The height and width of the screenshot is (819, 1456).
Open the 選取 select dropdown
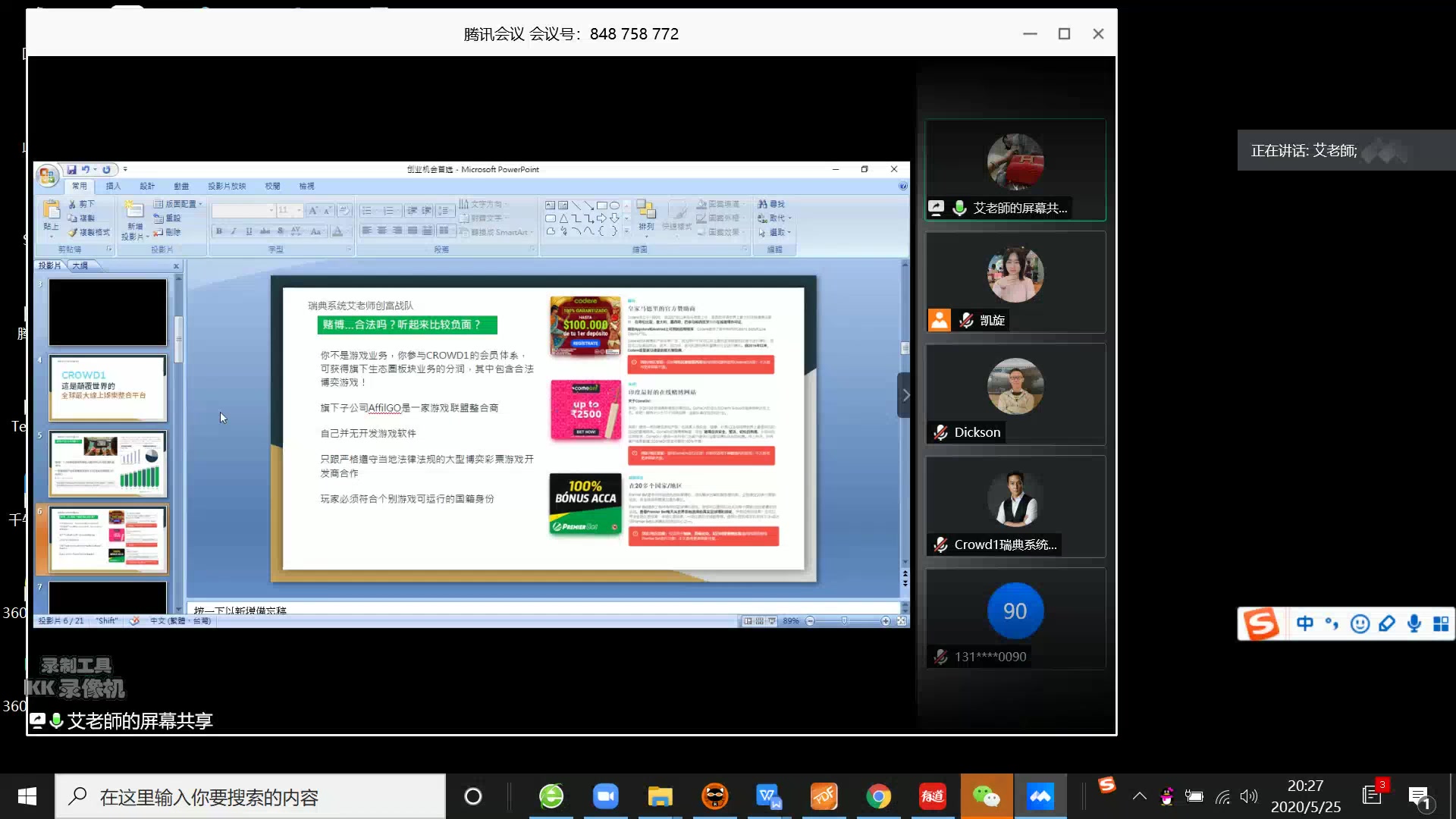point(774,232)
